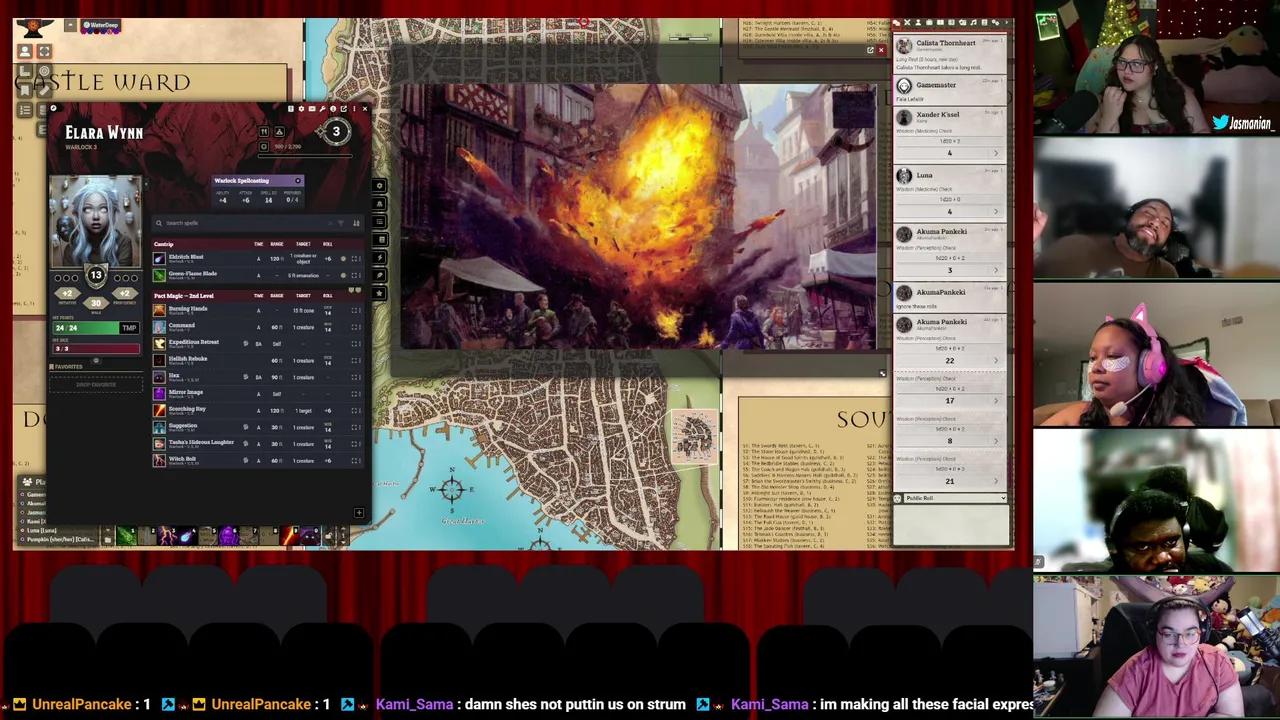1280x720 pixels.
Task: Take a Long Rest campfire icon
Action: pyautogui.click(x=279, y=131)
